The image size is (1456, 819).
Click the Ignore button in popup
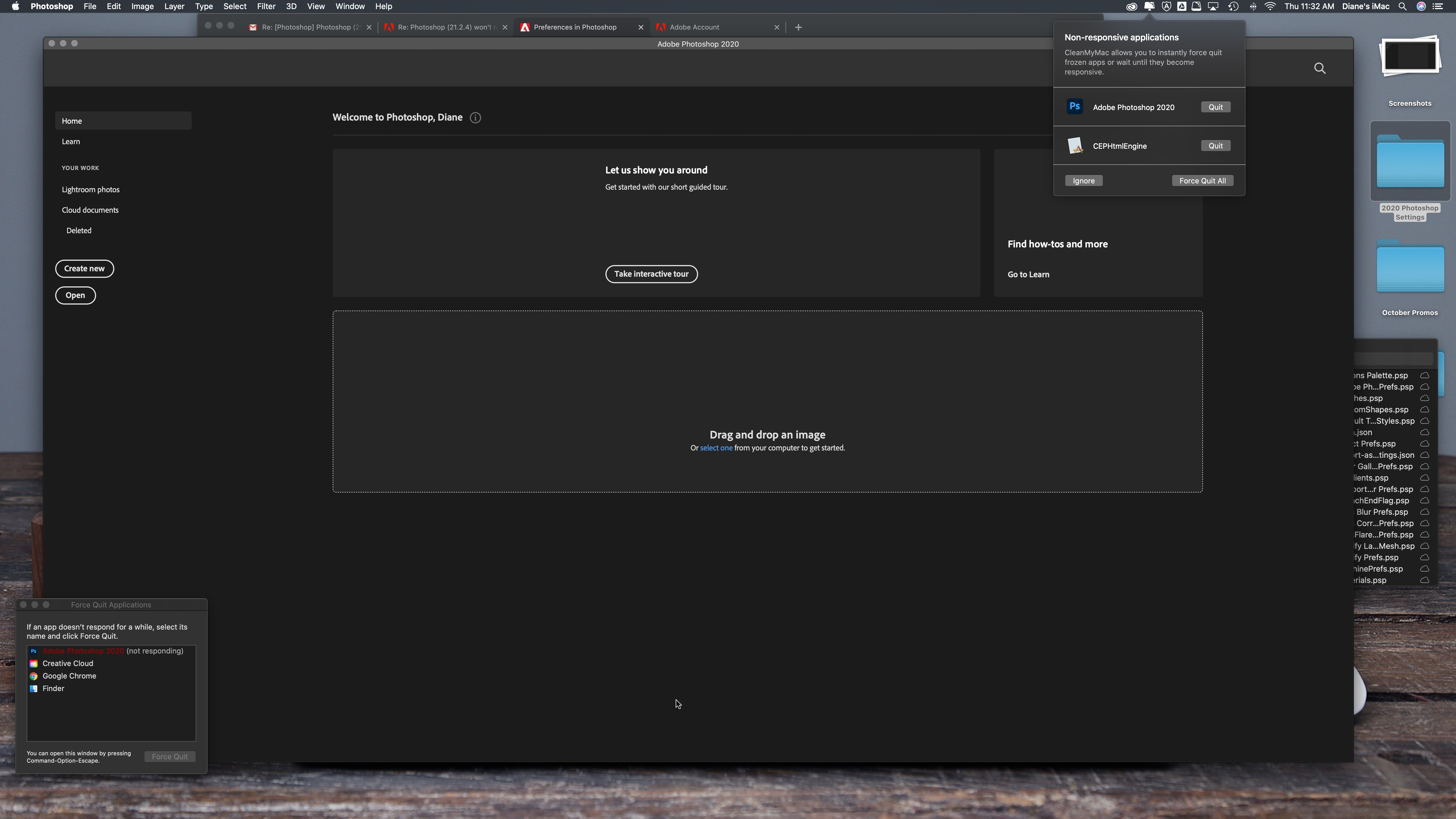pyautogui.click(x=1083, y=181)
